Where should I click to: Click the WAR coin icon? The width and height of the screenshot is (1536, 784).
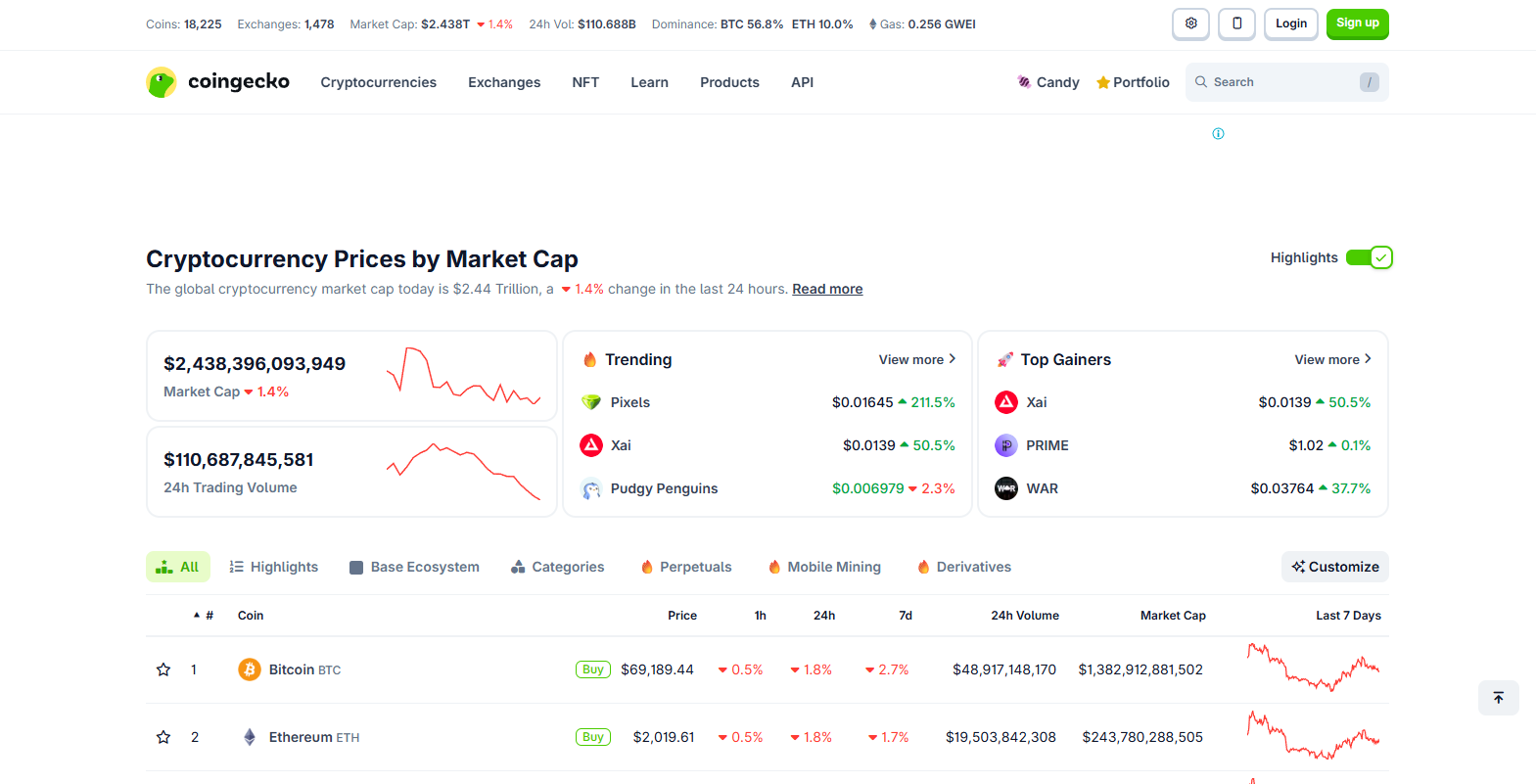[x=1006, y=488]
